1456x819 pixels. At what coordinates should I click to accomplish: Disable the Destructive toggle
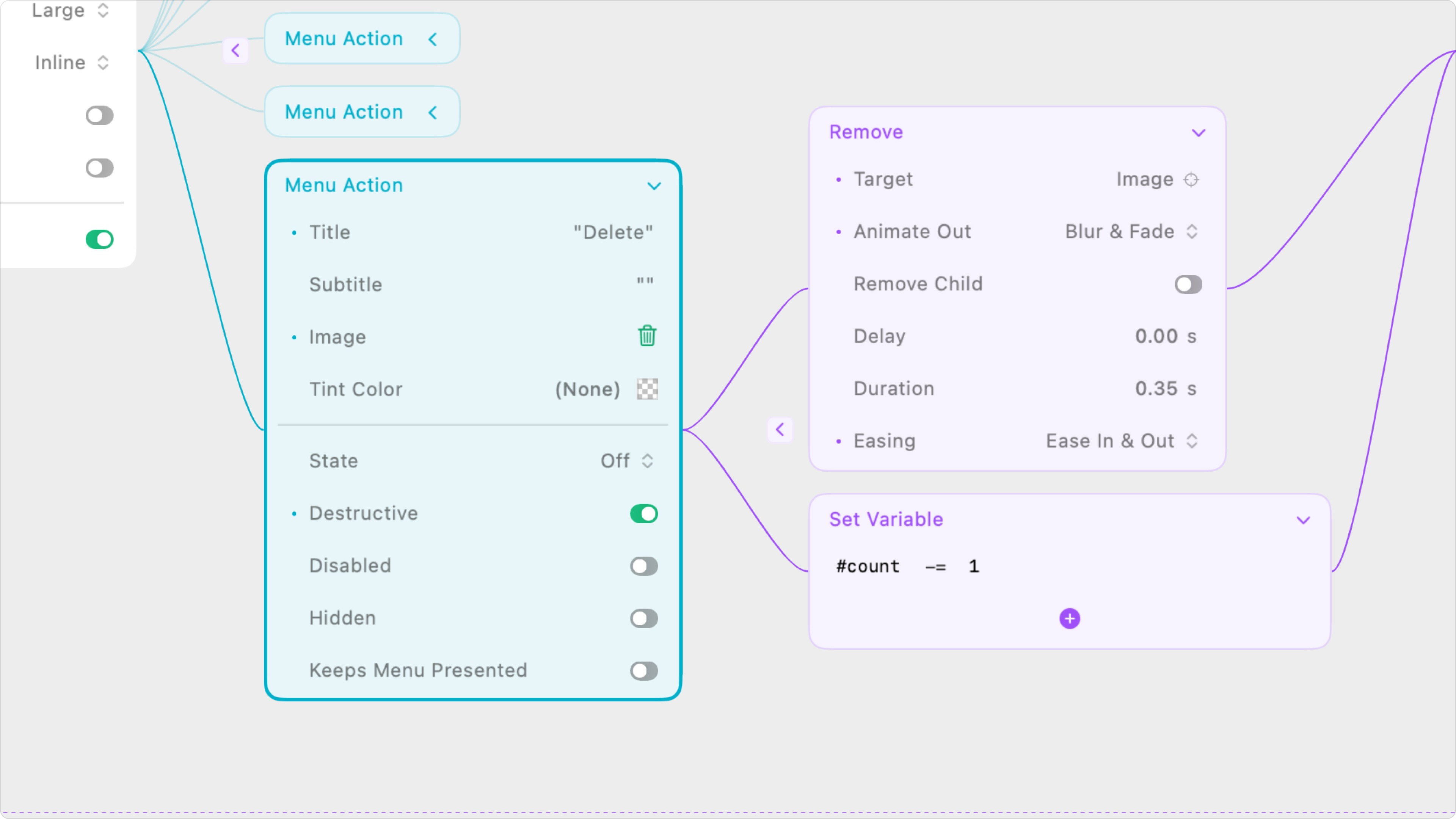[x=643, y=513]
